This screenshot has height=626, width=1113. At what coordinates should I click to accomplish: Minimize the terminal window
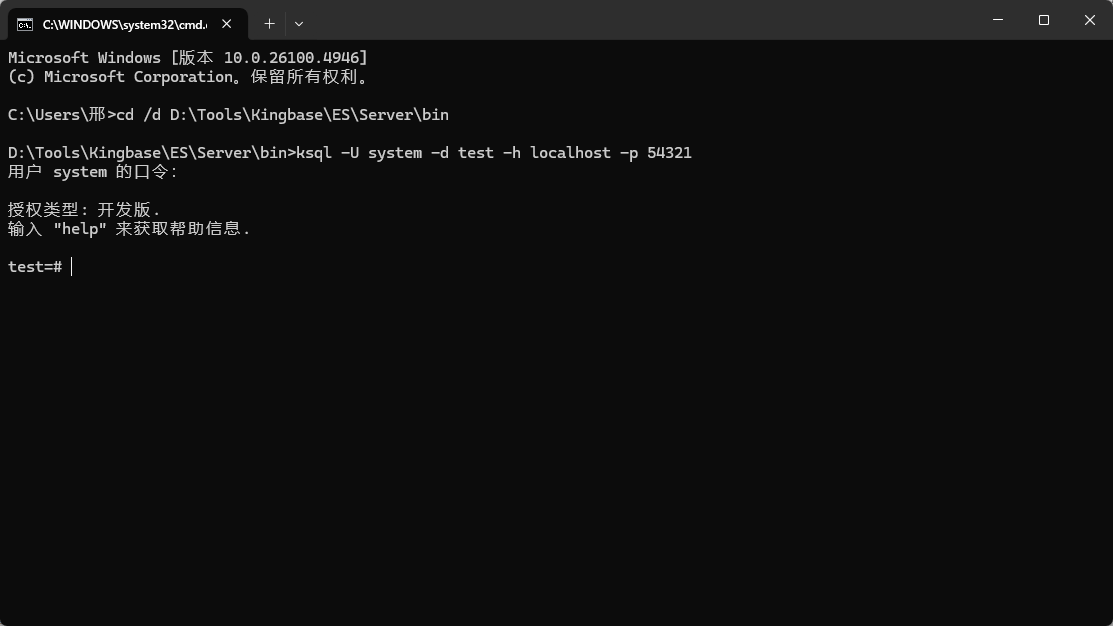point(998,20)
